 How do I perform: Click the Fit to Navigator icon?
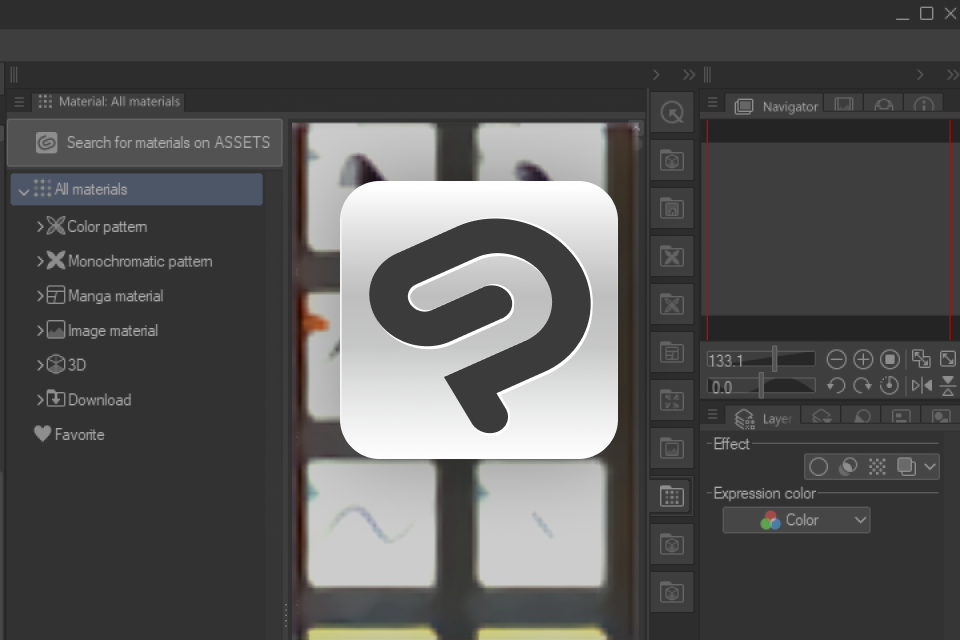(920, 359)
